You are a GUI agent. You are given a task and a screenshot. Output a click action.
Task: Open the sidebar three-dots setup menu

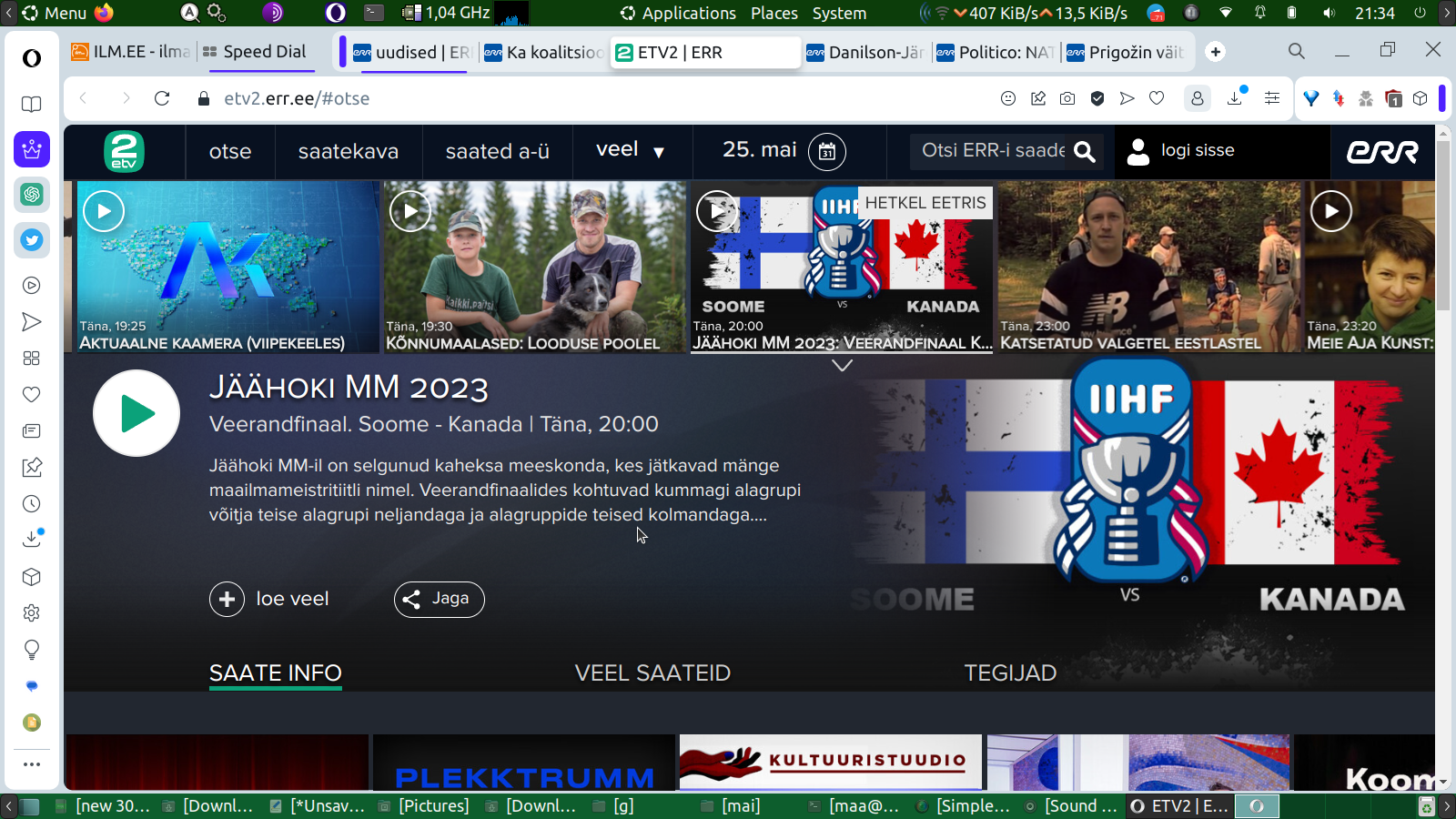tap(32, 764)
